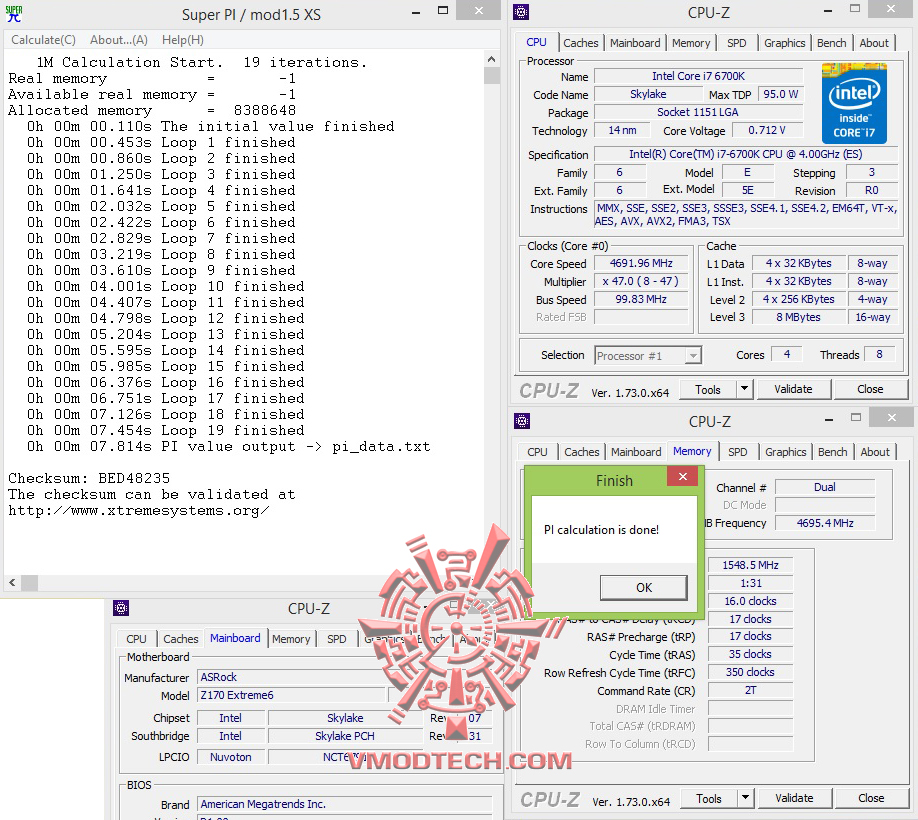918x820 pixels.
Task: Click the tRFC value 350 clocks
Action: pos(751,672)
